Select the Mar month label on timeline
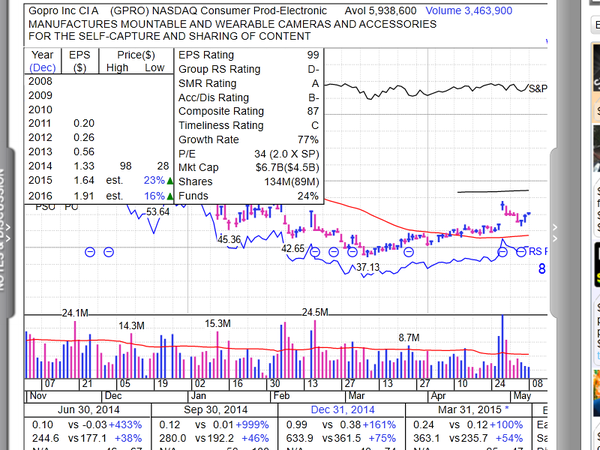The image size is (600, 450). (x=356, y=396)
